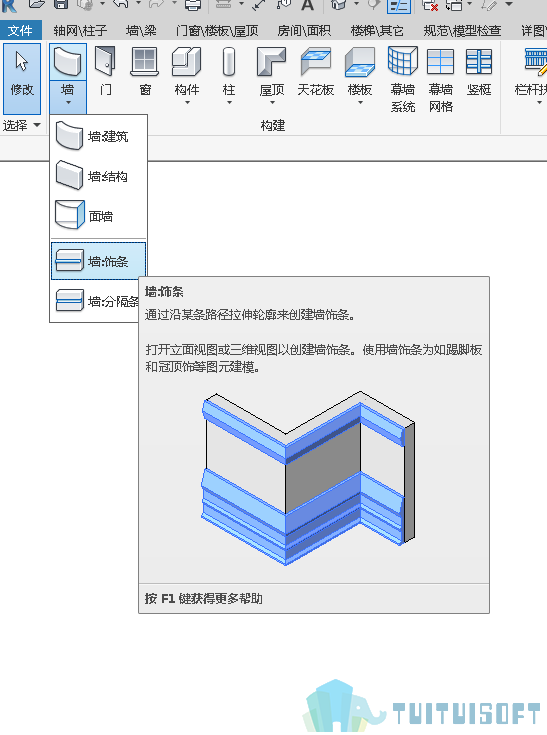Viewport: 547px width, 735px height.
Task: Select the 竖梃 mullion tool
Action: 479,70
